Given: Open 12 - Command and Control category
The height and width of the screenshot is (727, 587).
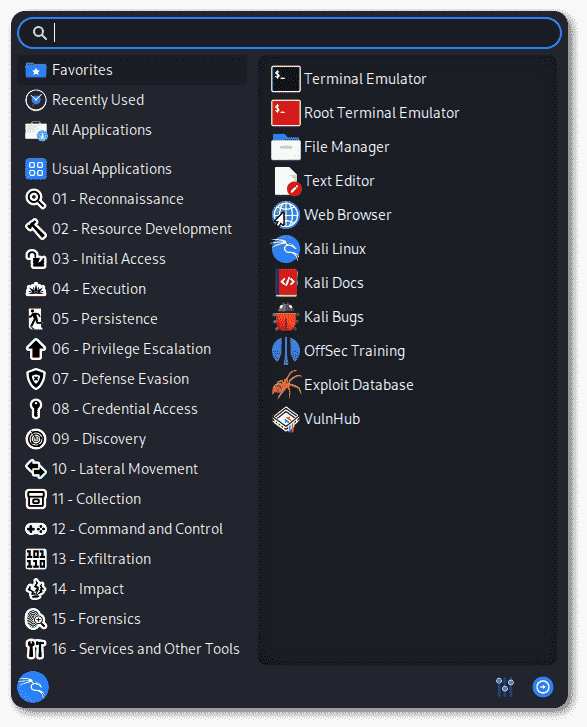Looking at the screenshot, I should click(138, 529).
